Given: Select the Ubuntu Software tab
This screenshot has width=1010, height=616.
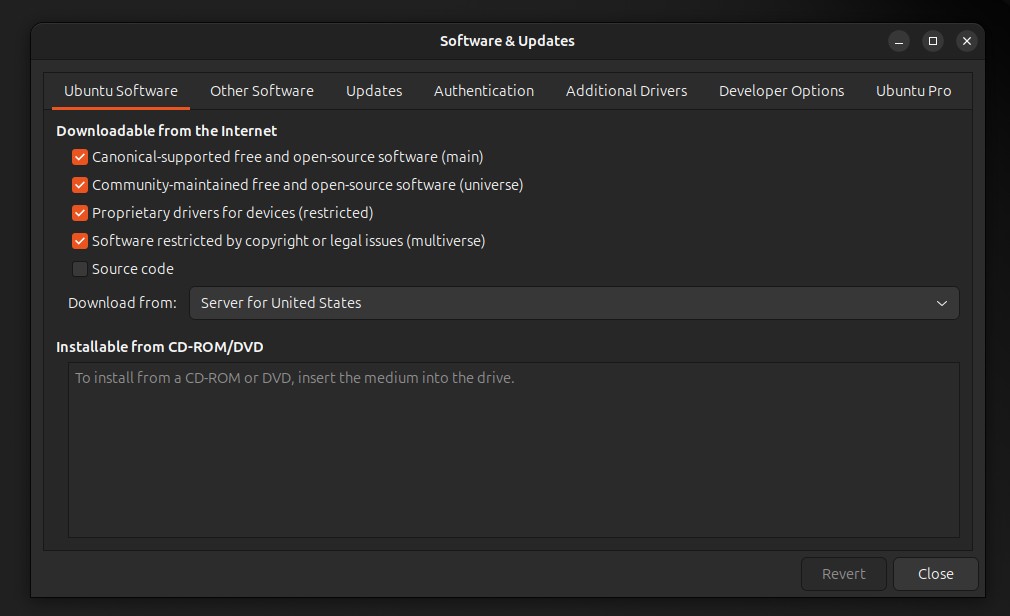Looking at the screenshot, I should tap(121, 91).
